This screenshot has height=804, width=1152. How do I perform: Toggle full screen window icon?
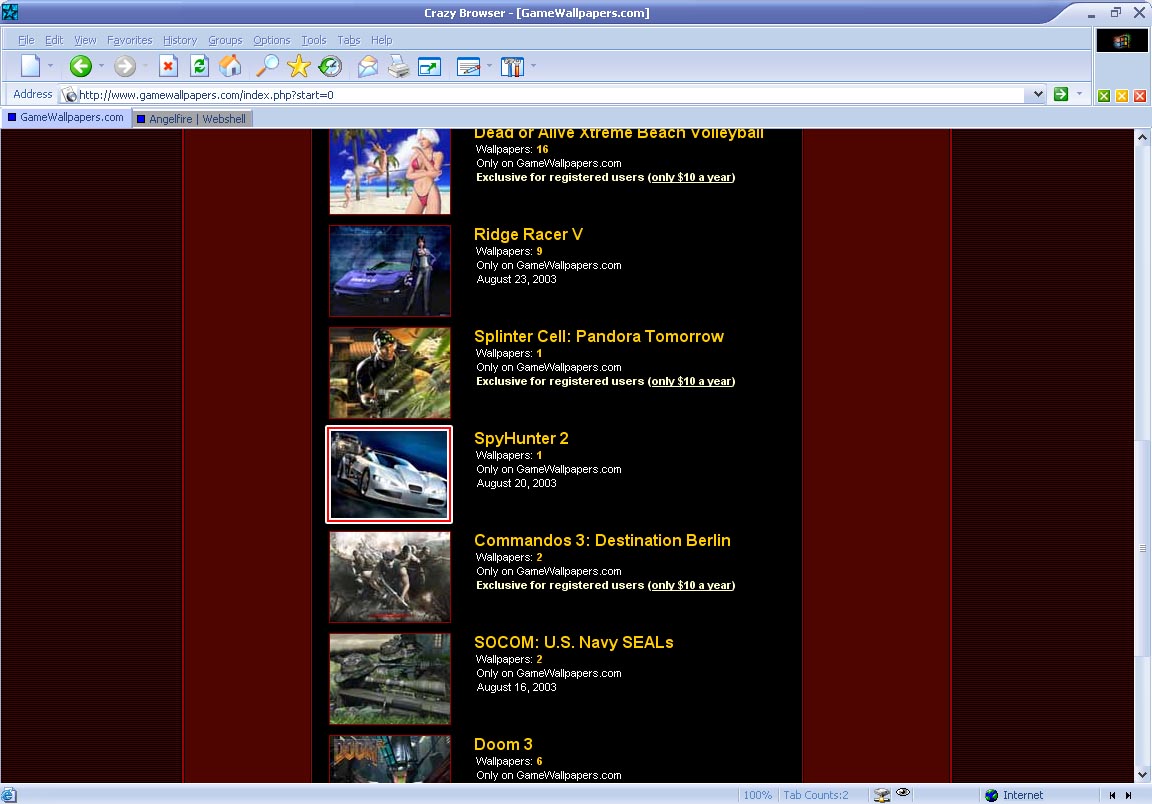[429, 67]
